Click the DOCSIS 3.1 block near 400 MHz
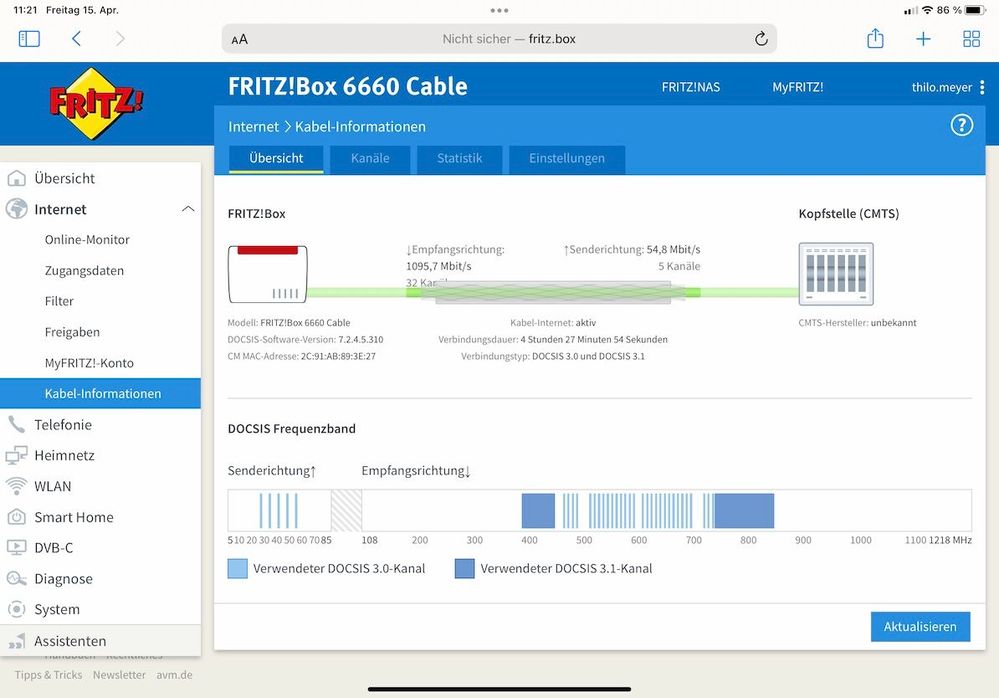Image resolution: width=999 pixels, height=698 pixels. pos(538,511)
